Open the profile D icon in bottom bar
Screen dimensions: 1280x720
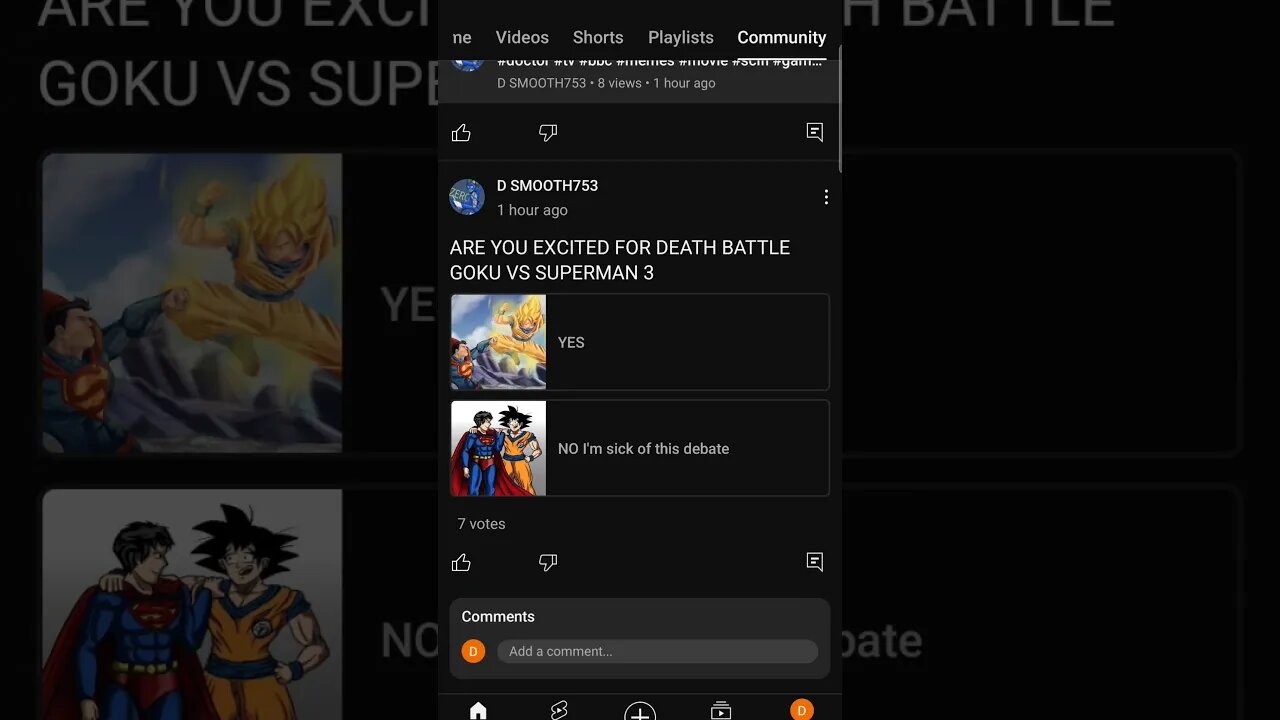pyautogui.click(x=801, y=710)
